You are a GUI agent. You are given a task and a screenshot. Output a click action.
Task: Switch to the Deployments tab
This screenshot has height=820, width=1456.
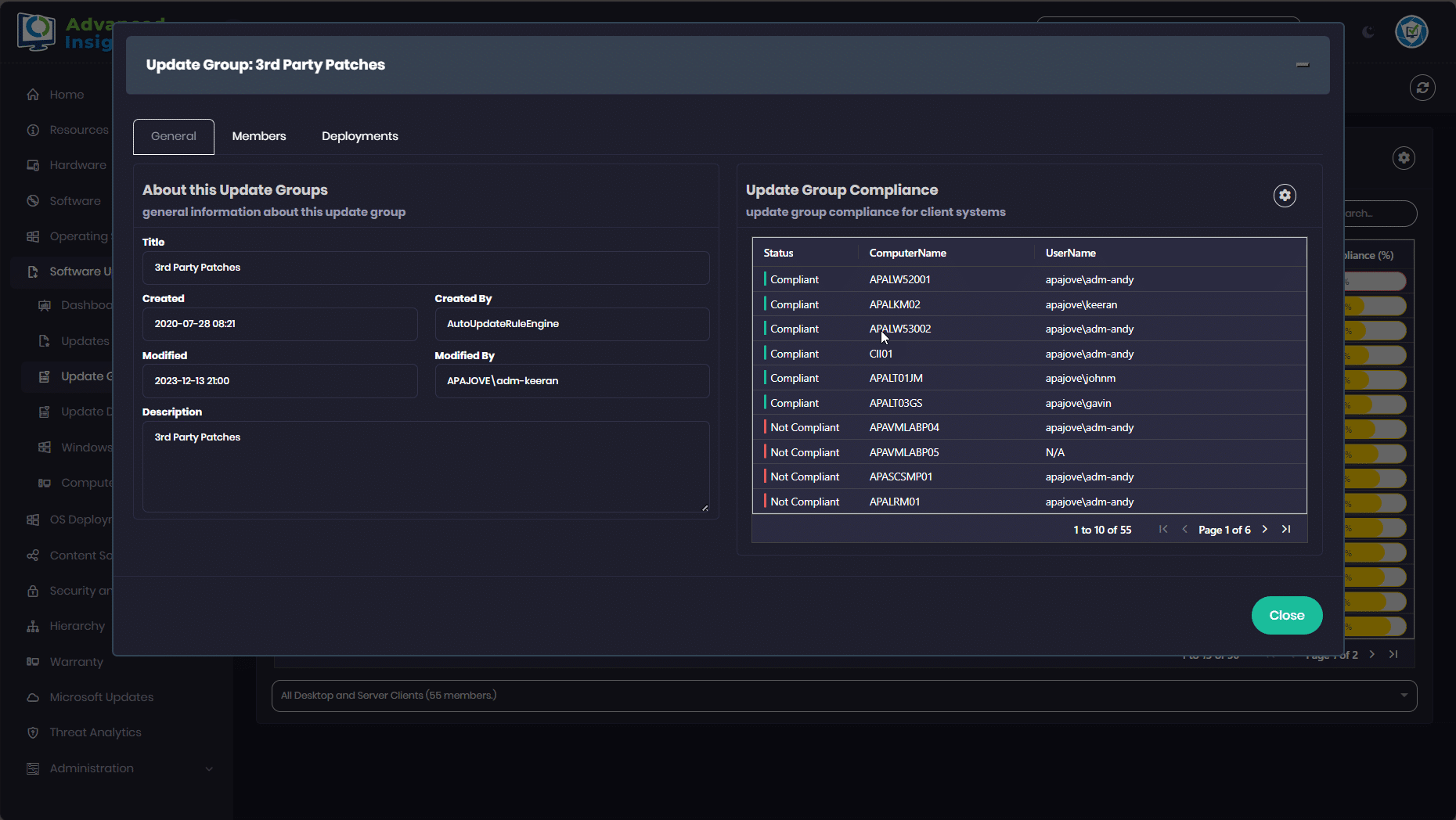click(x=360, y=136)
